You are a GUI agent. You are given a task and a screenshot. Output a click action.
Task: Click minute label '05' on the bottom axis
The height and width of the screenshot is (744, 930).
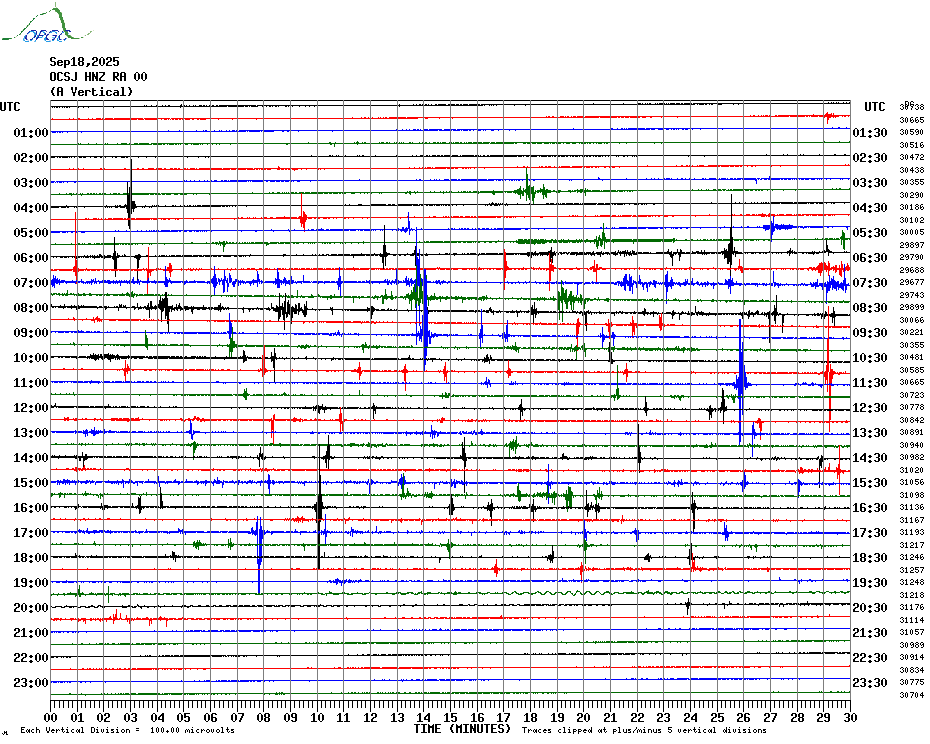click(x=184, y=718)
